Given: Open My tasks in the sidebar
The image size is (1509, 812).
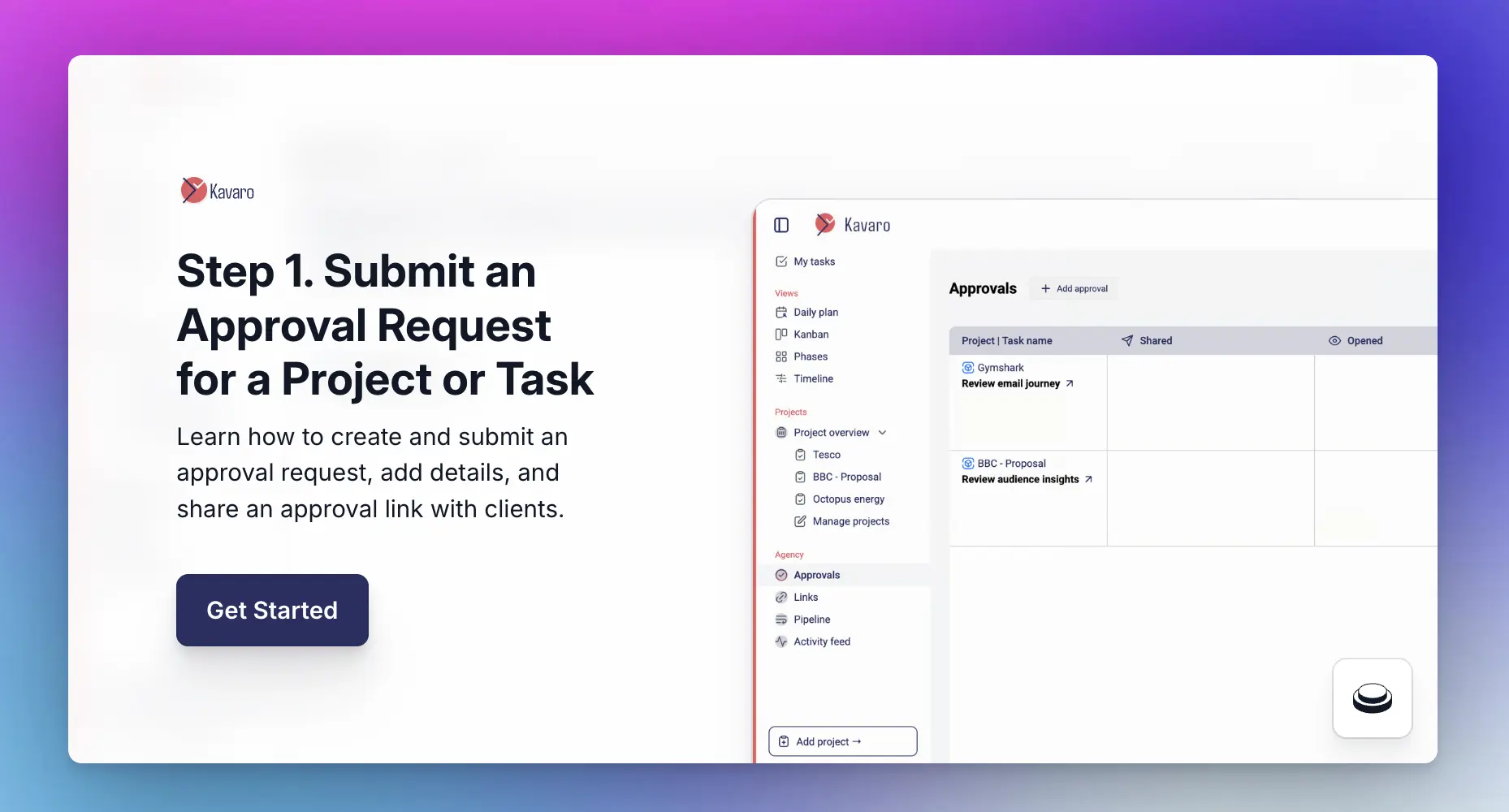Looking at the screenshot, I should [x=814, y=261].
